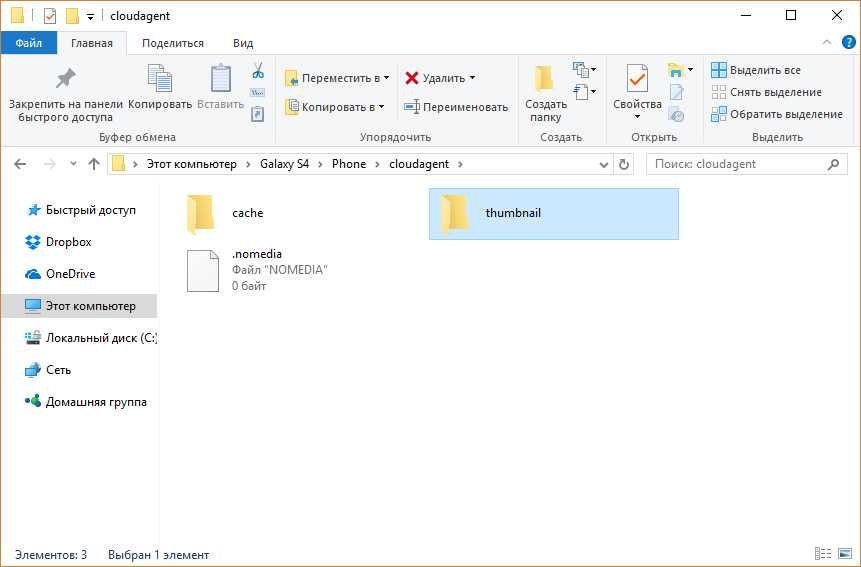Click the Help question mark icon
Screen dimensions: 861x567
pyautogui.click(x=848, y=43)
